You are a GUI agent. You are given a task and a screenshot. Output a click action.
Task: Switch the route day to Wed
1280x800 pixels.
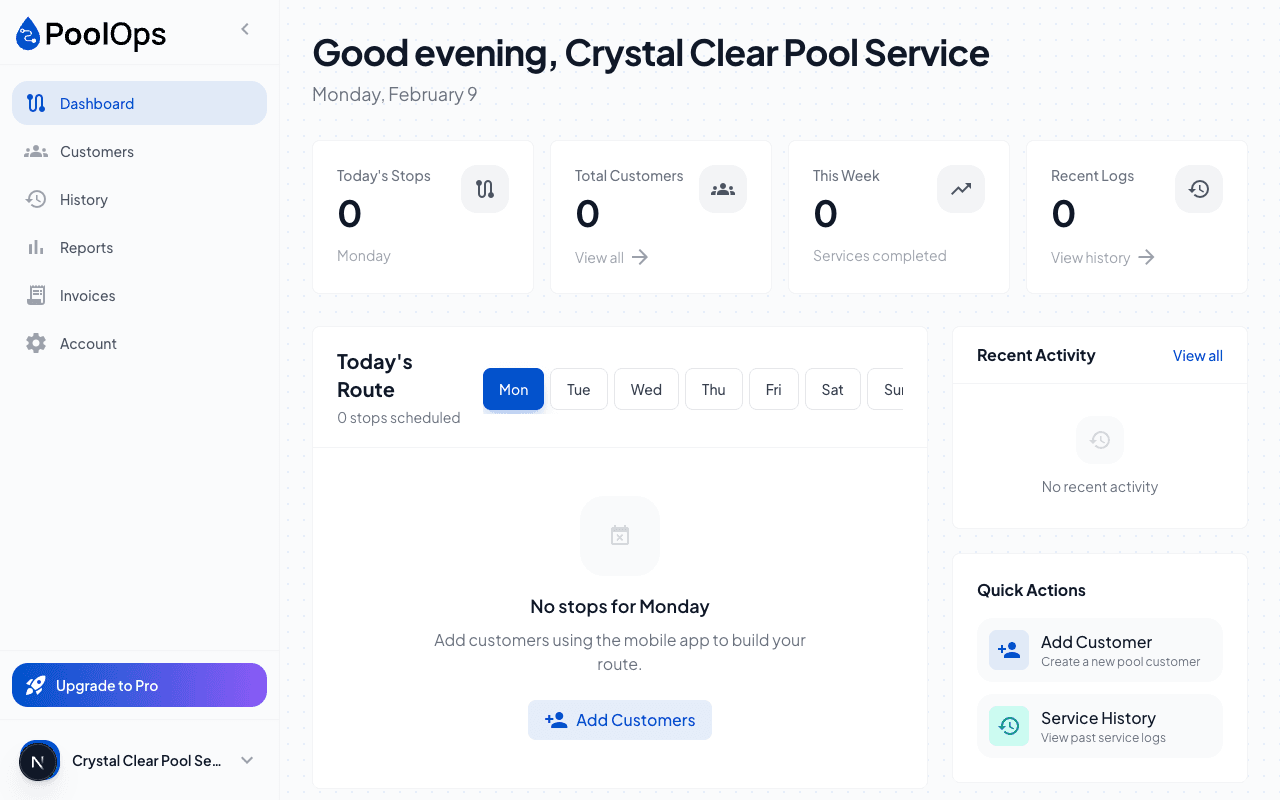[646, 389]
